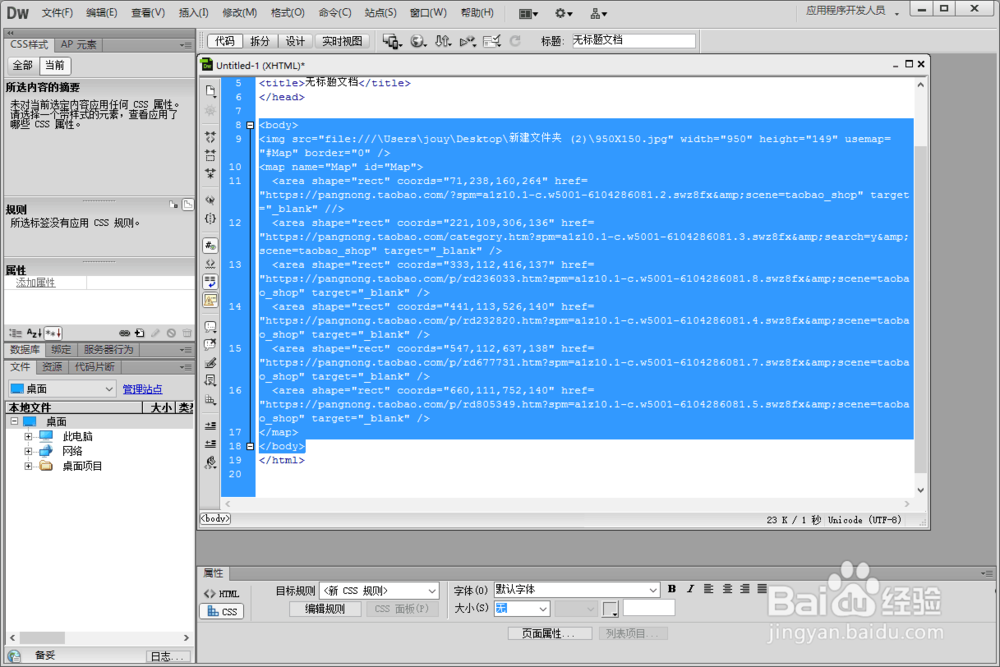Expand 此电脑 tree node

pos(28,437)
